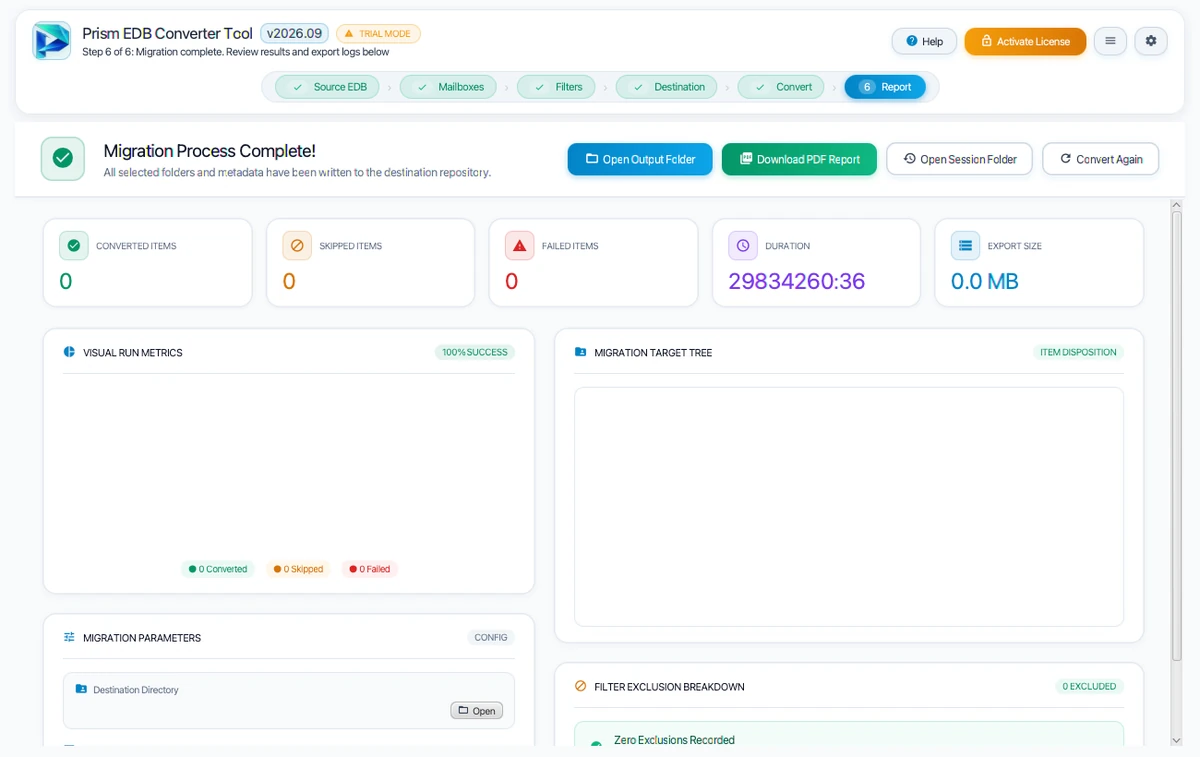
Task: Click Open Session Folder
Action: pos(959,159)
